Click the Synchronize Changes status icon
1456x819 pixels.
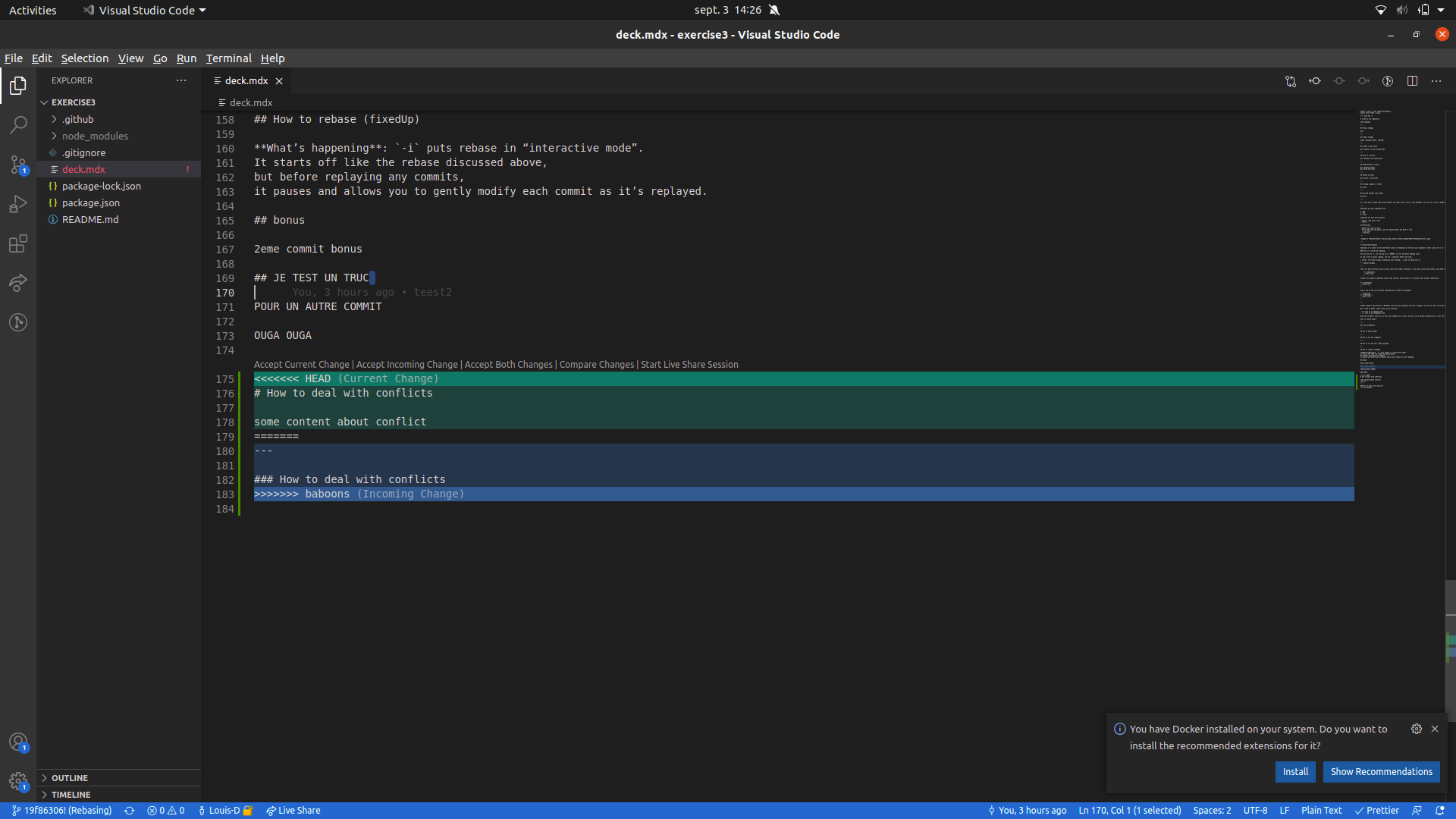pos(130,811)
